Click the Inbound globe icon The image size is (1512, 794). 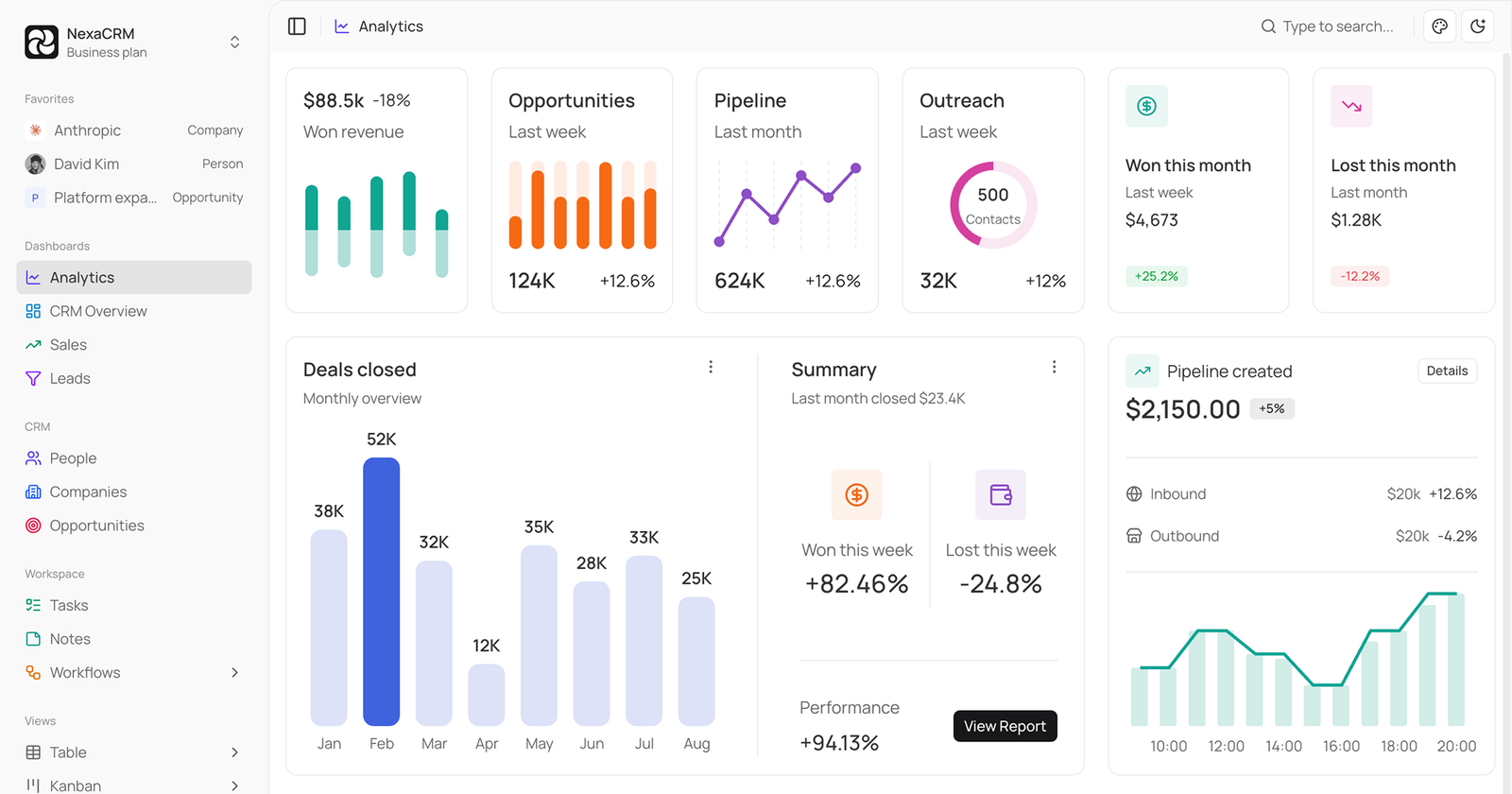click(x=1134, y=493)
